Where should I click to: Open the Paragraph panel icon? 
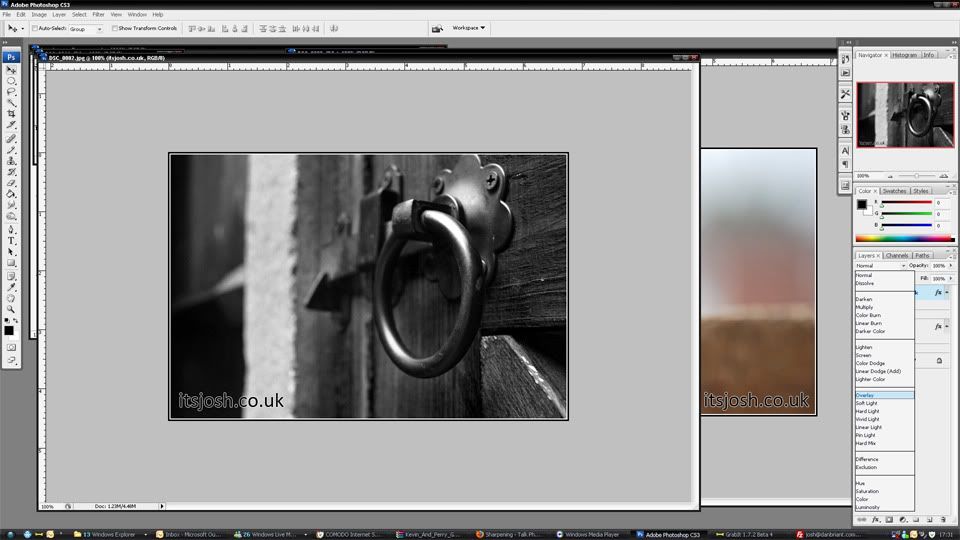(x=845, y=164)
